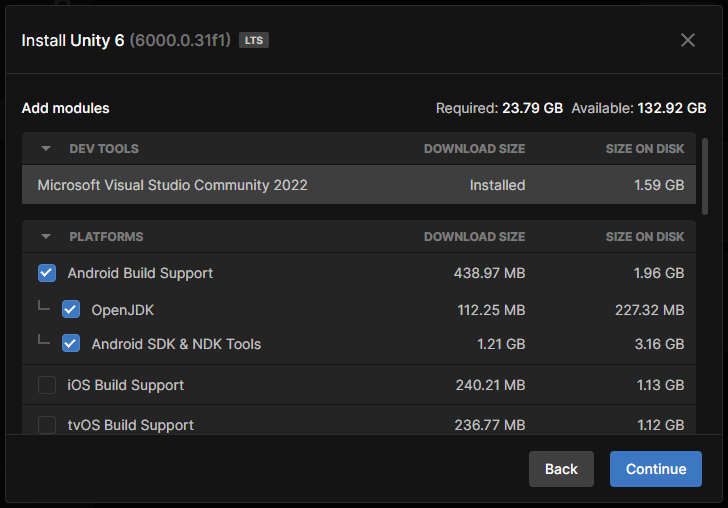The image size is (728, 508).
Task: Click the Continue button
Action: tap(656, 469)
